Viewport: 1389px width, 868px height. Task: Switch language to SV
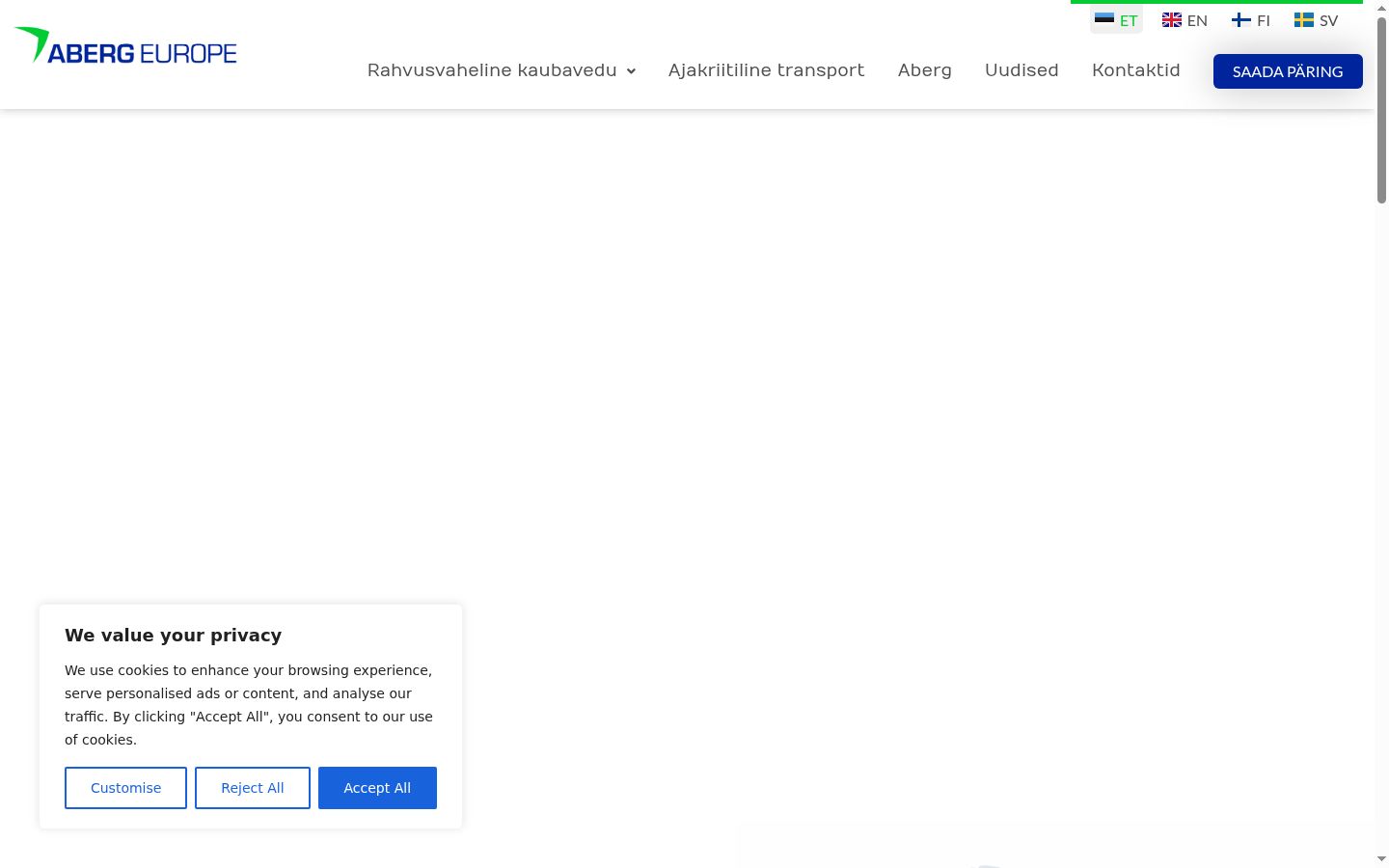[1317, 20]
